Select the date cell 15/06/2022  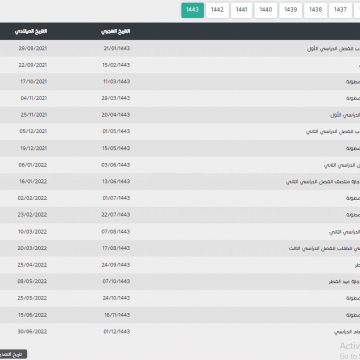click(x=33, y=315)
